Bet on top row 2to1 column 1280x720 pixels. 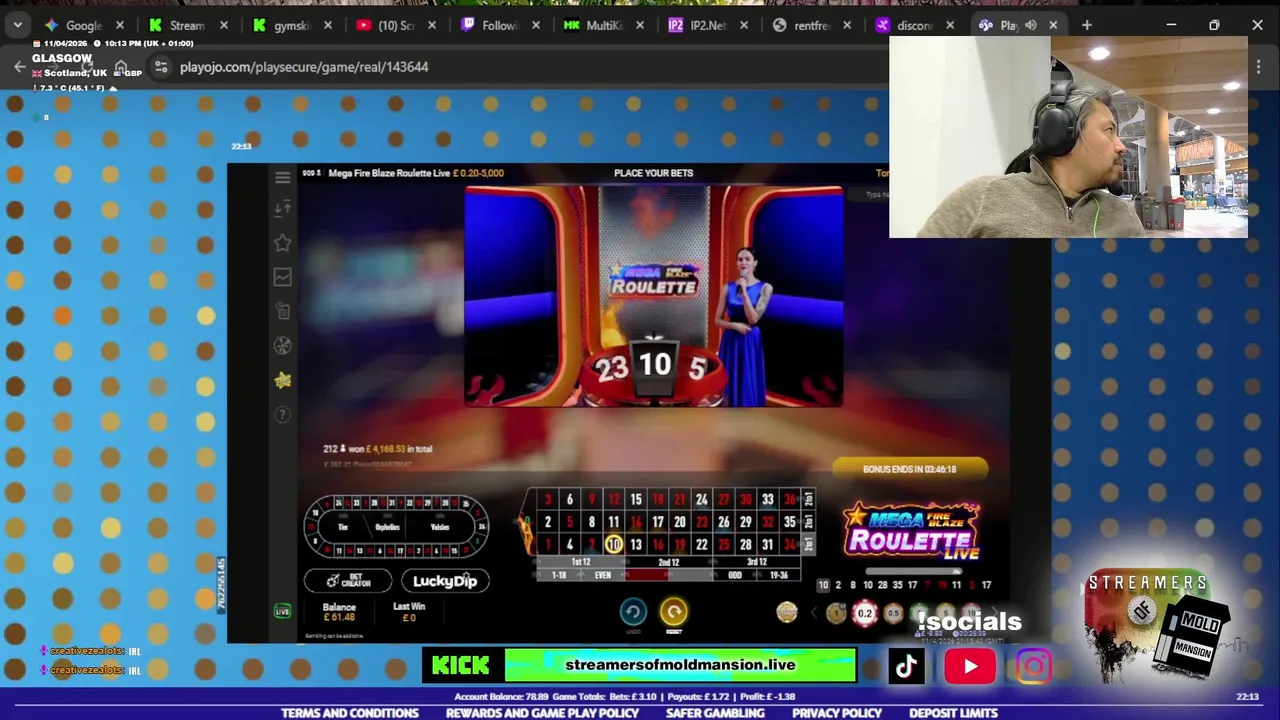coord(809,499)
